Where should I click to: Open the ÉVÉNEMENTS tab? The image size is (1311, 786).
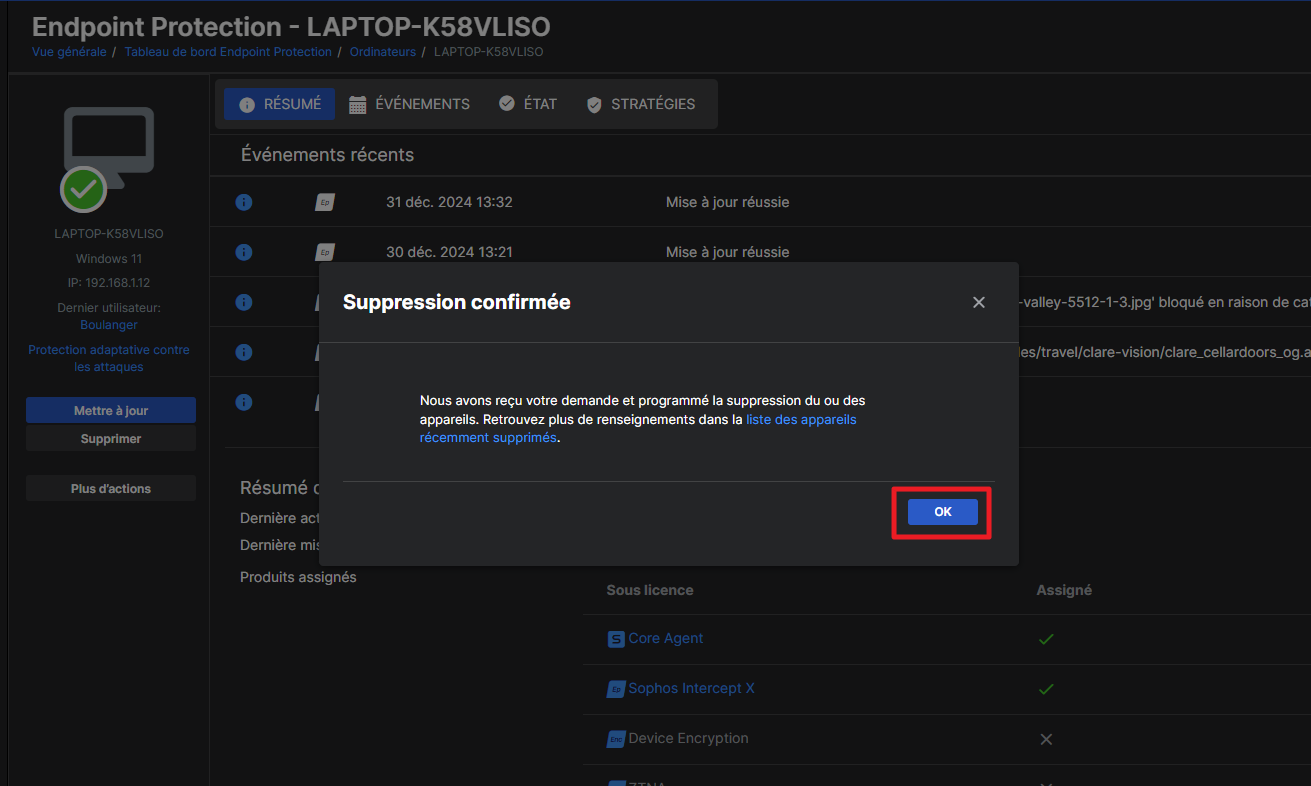pyautogui.click(x=409, y=104)
